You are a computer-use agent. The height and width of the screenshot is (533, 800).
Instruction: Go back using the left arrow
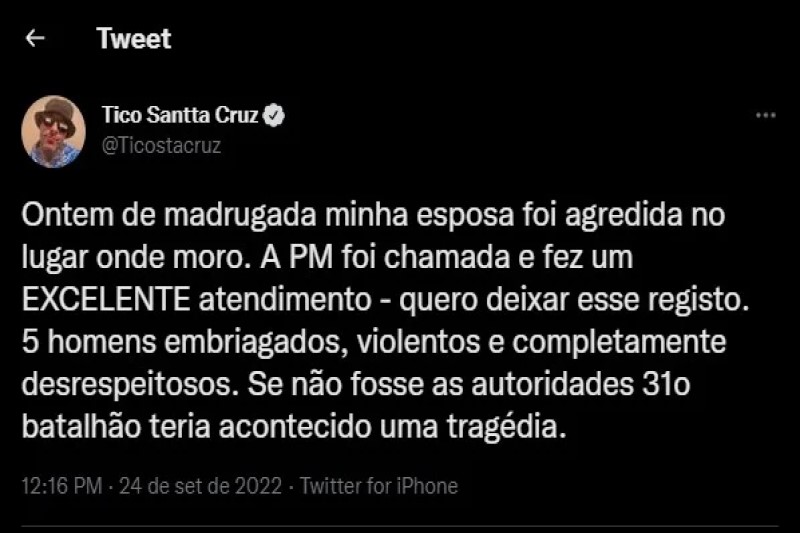coord(36,39)
